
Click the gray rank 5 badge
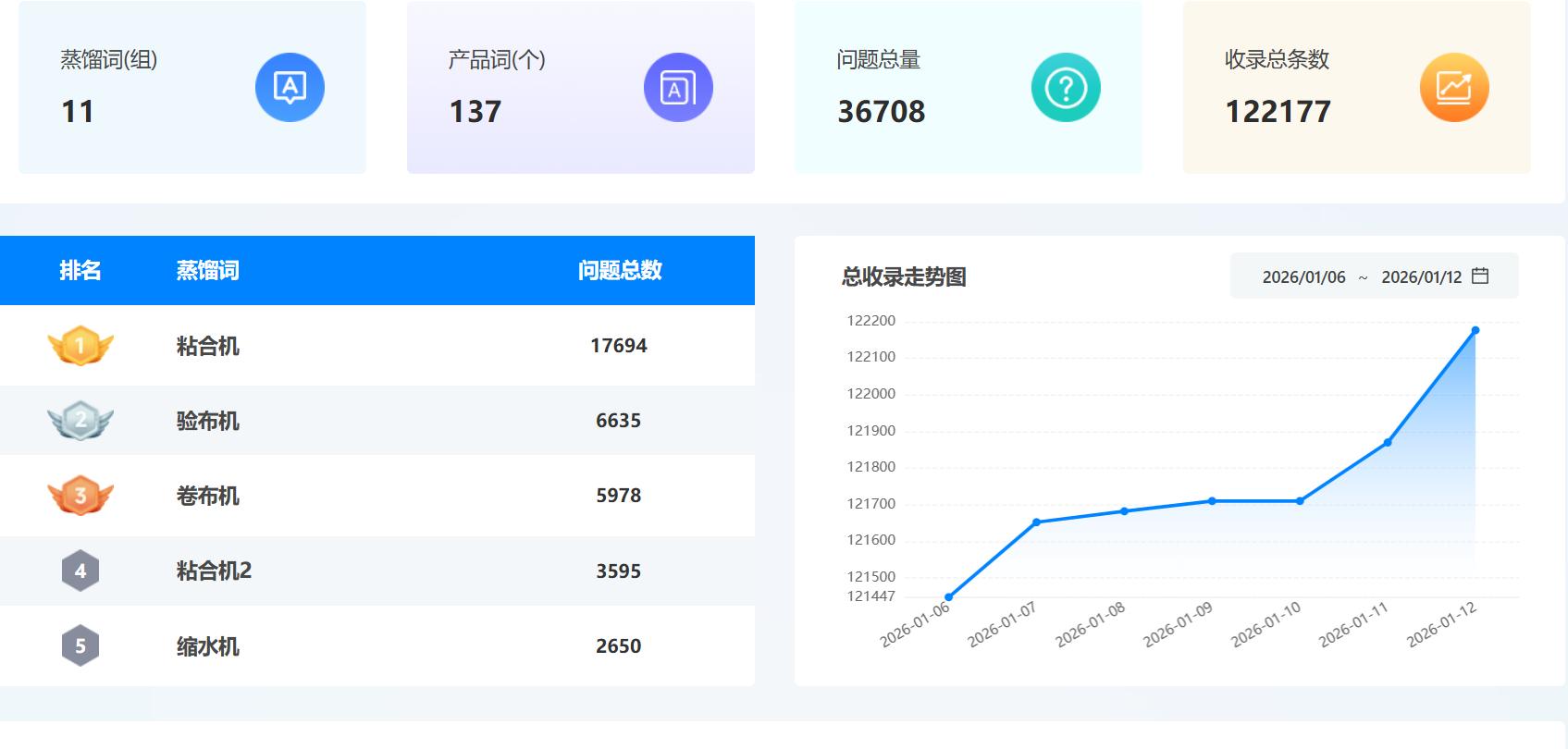tap(80, 645)
